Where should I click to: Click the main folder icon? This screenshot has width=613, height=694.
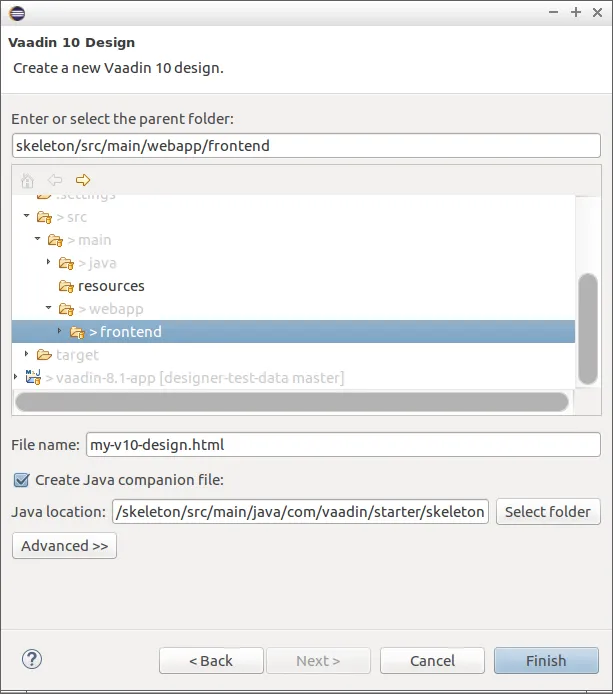pyautogui.click(x=55, y=240)
